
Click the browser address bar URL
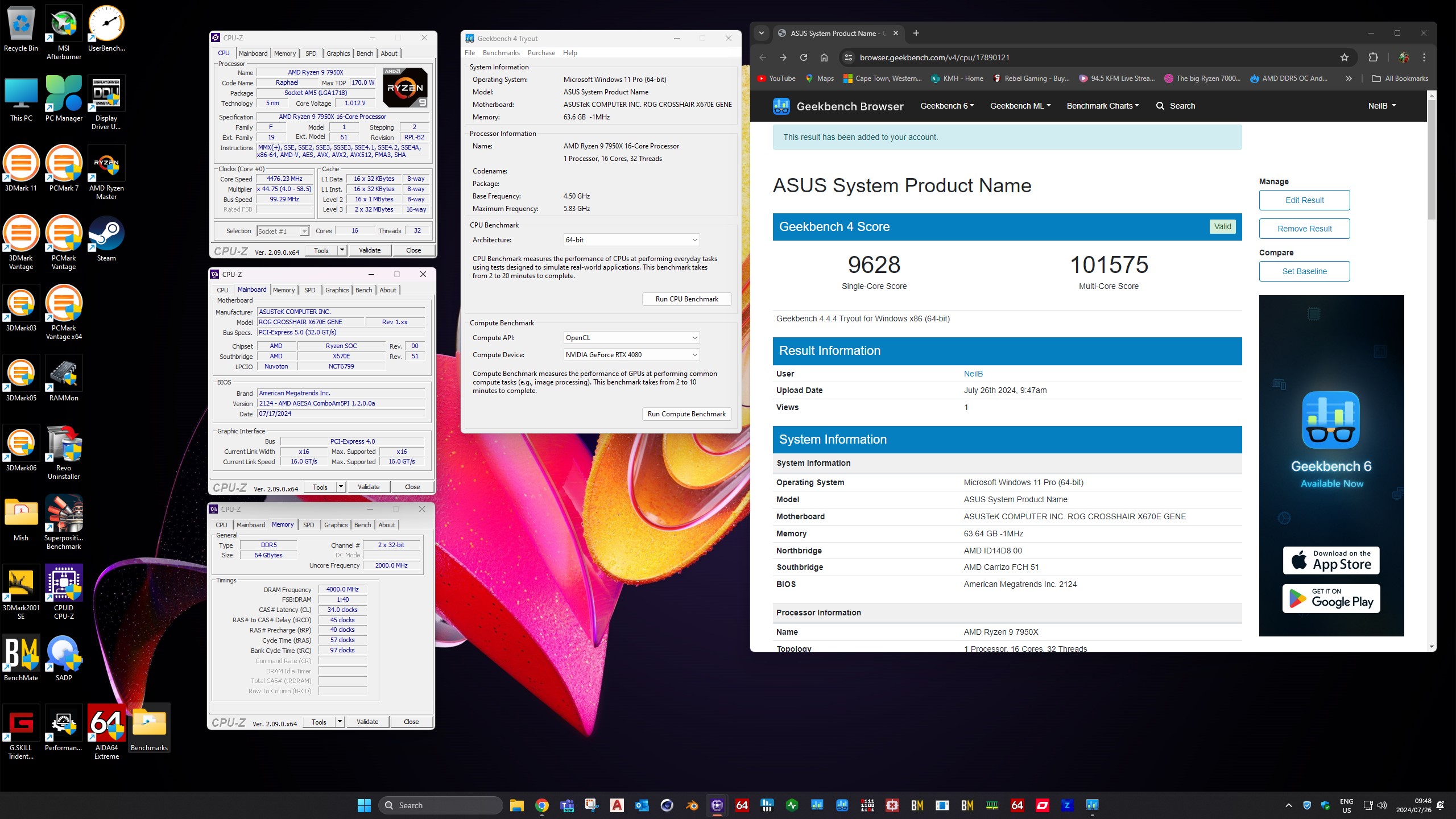coord(934,57)
